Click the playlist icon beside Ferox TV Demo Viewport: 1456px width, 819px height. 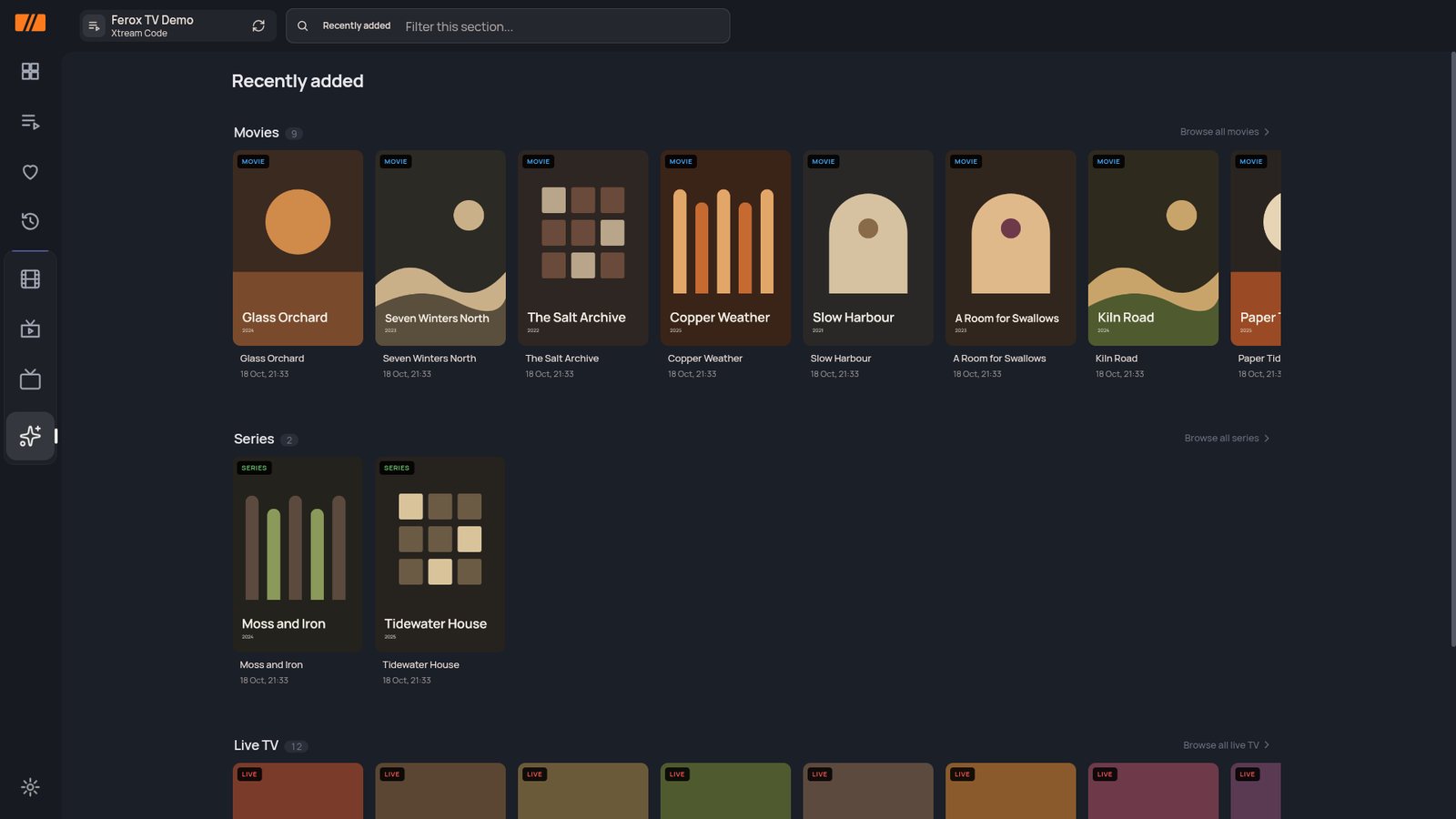coord(94,25)
